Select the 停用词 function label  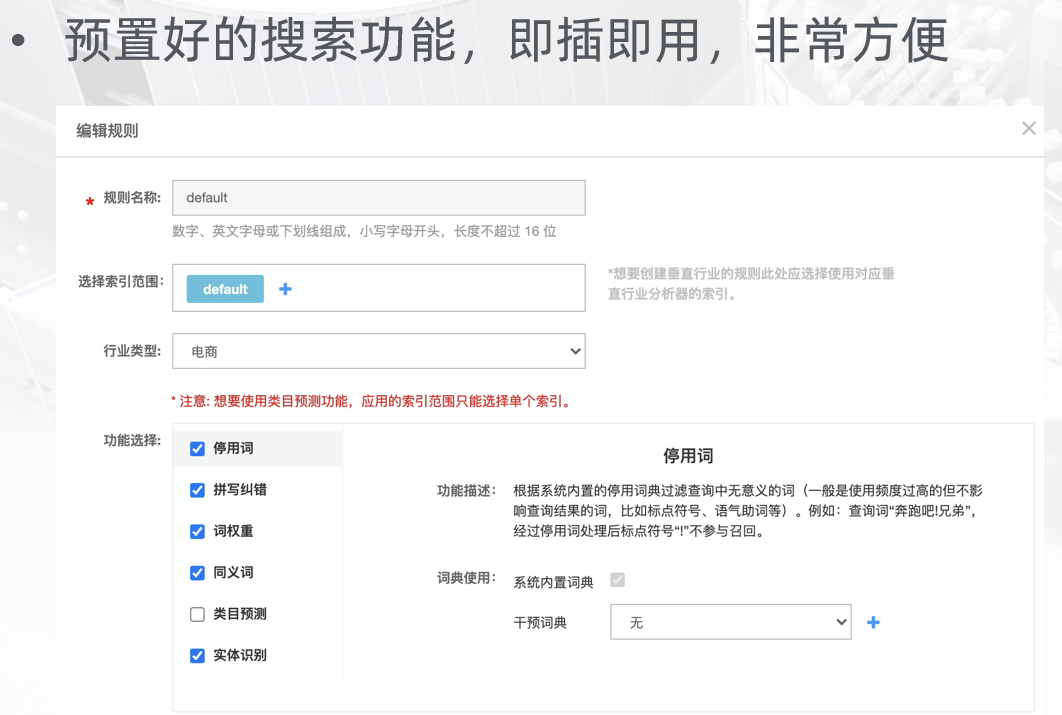coord(233,448)
